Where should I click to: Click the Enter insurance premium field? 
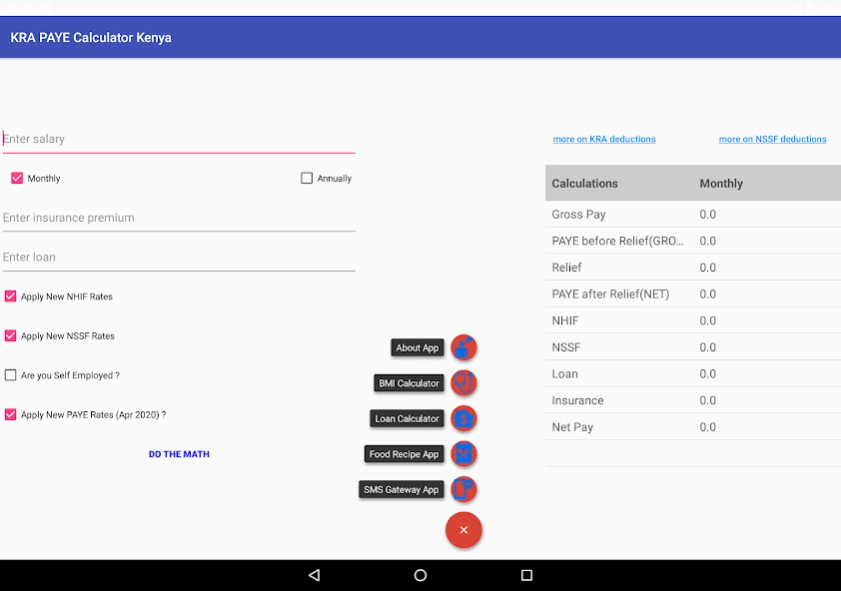178,218
